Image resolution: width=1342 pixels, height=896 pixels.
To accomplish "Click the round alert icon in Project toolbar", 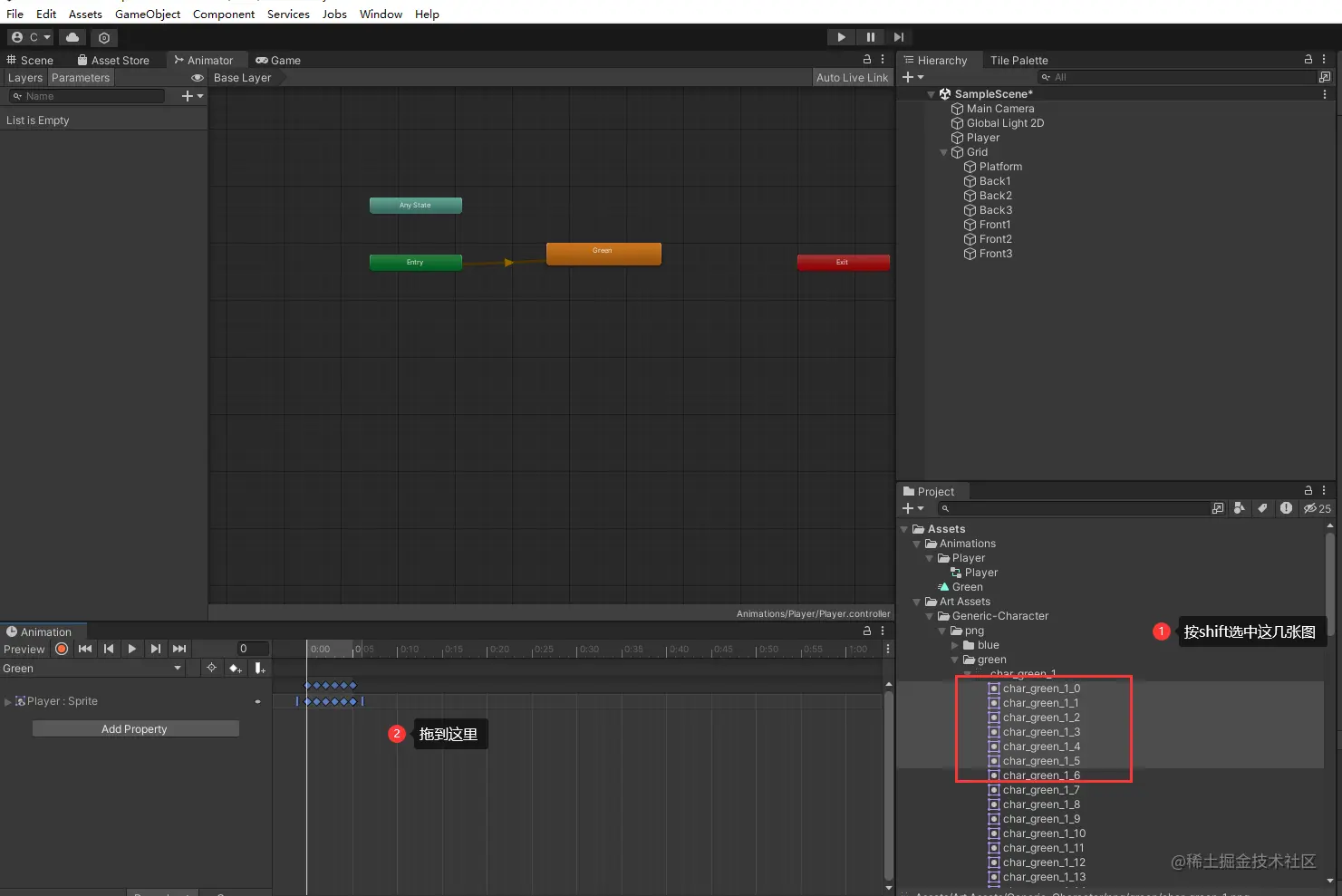I will [1286, 508].
